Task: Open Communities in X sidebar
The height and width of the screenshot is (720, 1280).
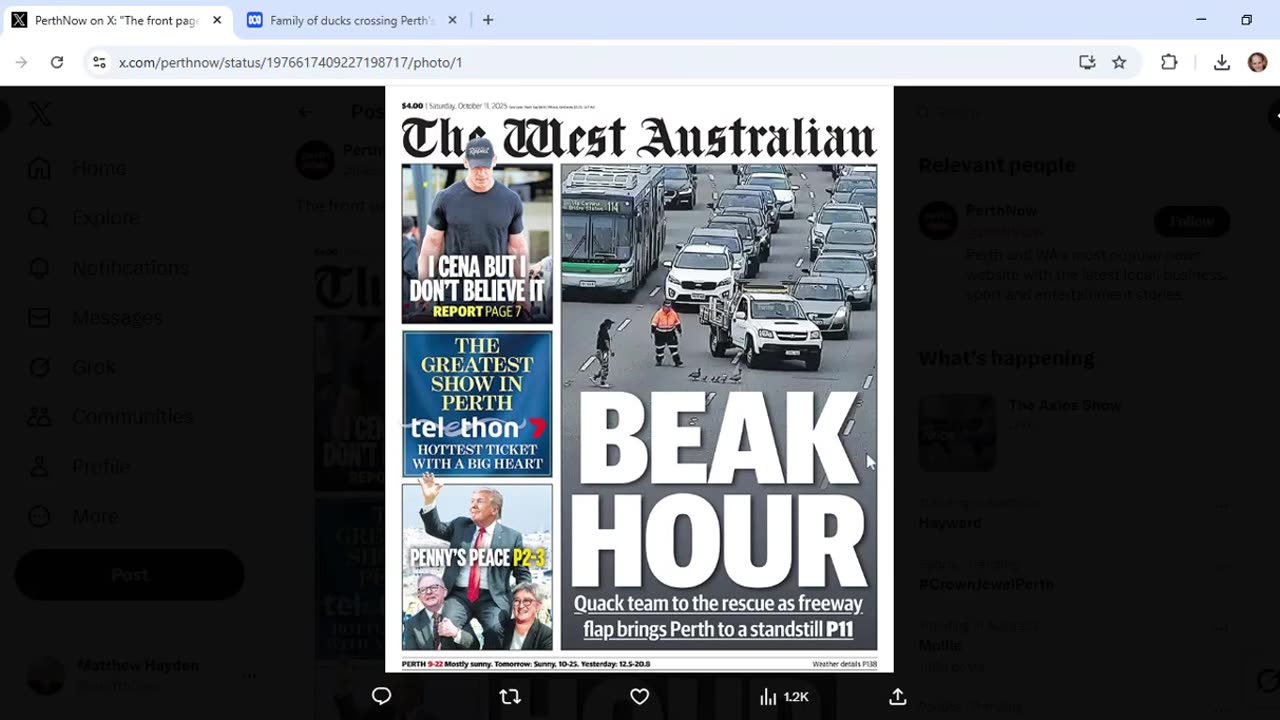Action: tap(110, 416)
